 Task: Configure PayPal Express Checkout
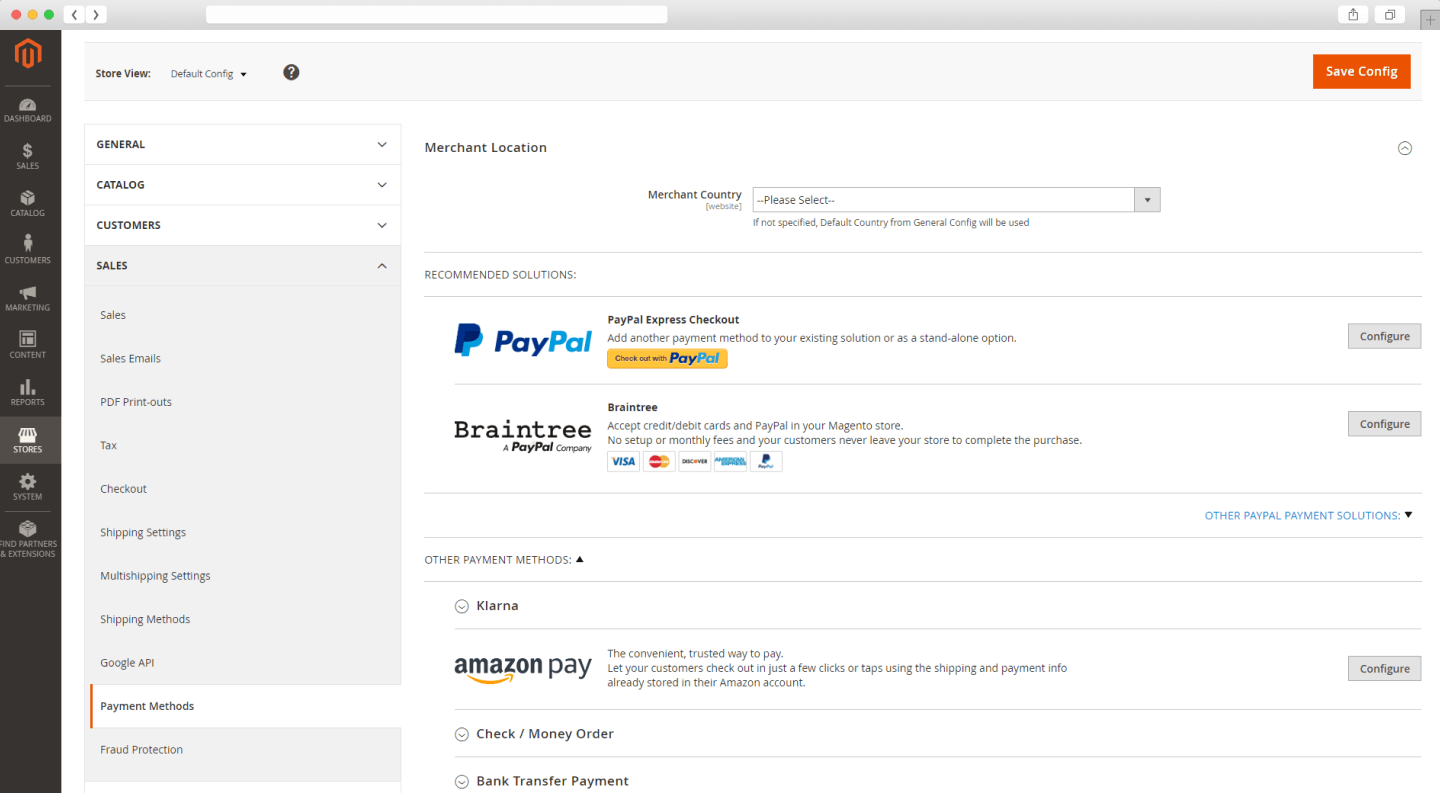click(1384, 336)
